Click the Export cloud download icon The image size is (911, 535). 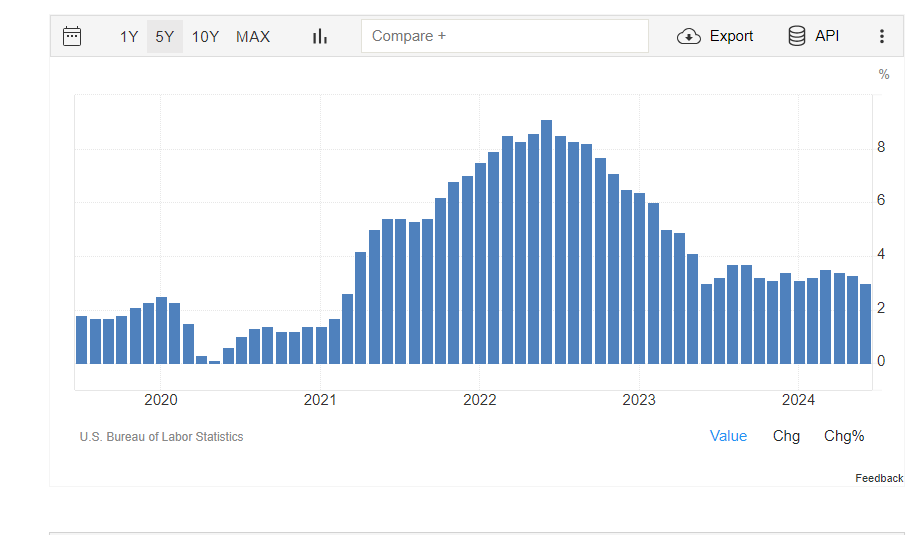click(x=688, y=36)
